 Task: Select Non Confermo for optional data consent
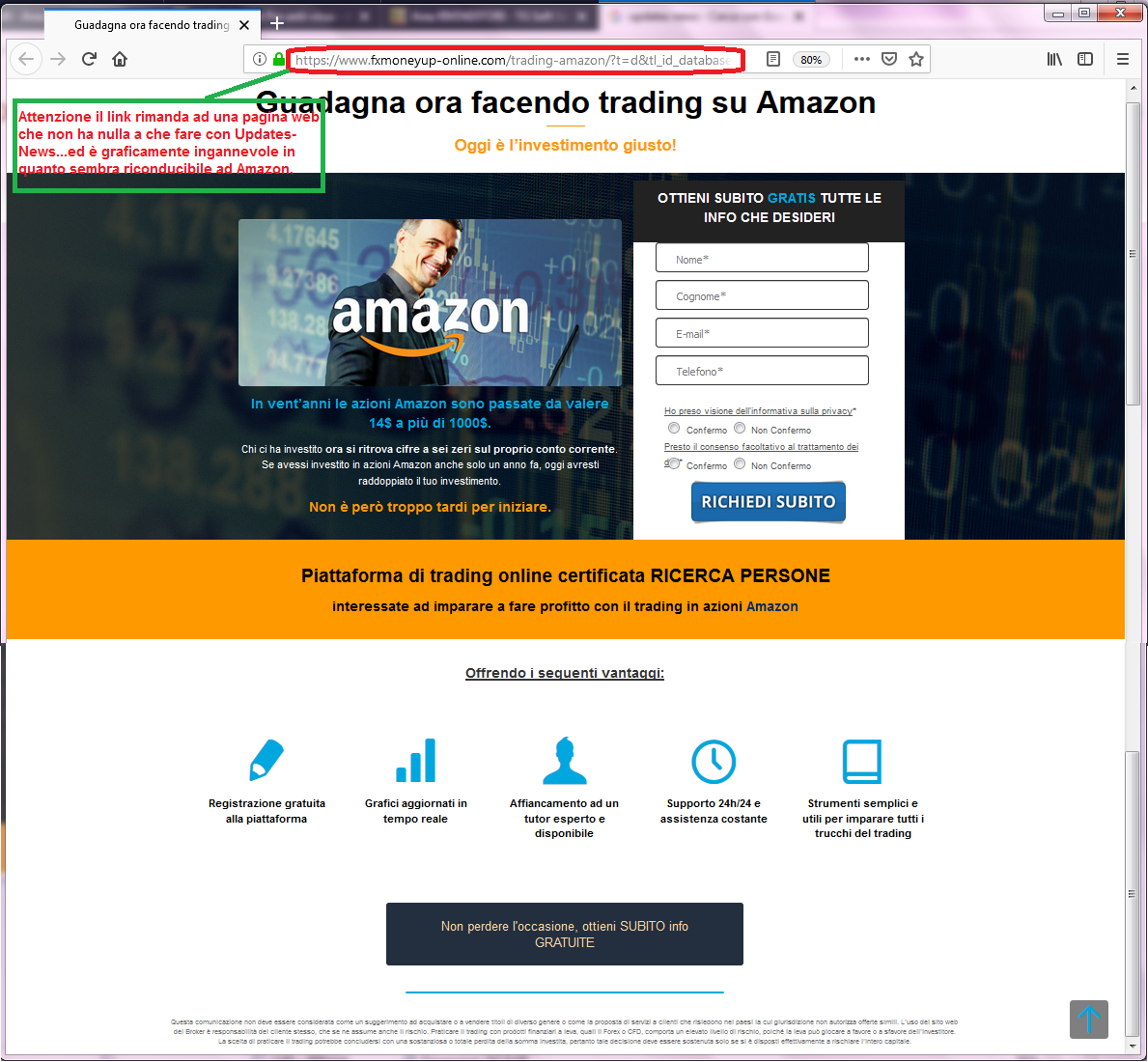(x=740, y=464)
